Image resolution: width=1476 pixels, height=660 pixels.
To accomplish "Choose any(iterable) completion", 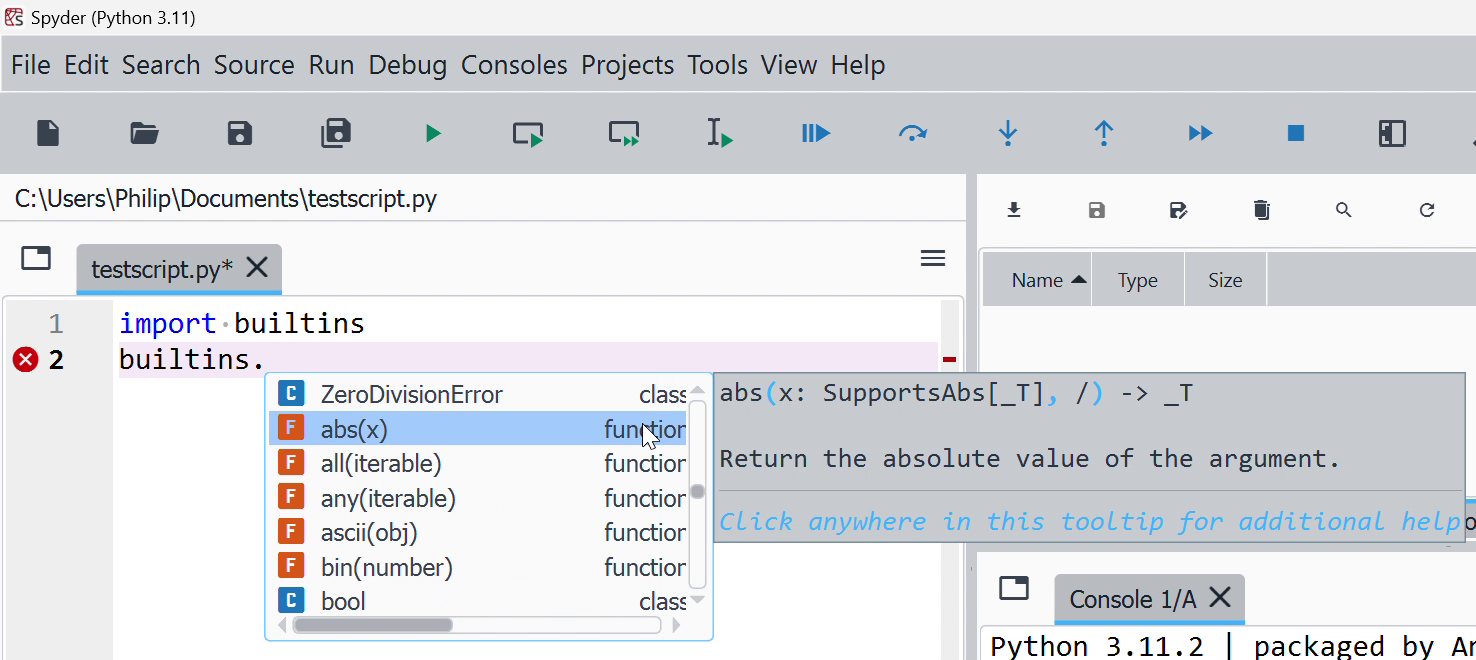I will click(x=478, y=498).
